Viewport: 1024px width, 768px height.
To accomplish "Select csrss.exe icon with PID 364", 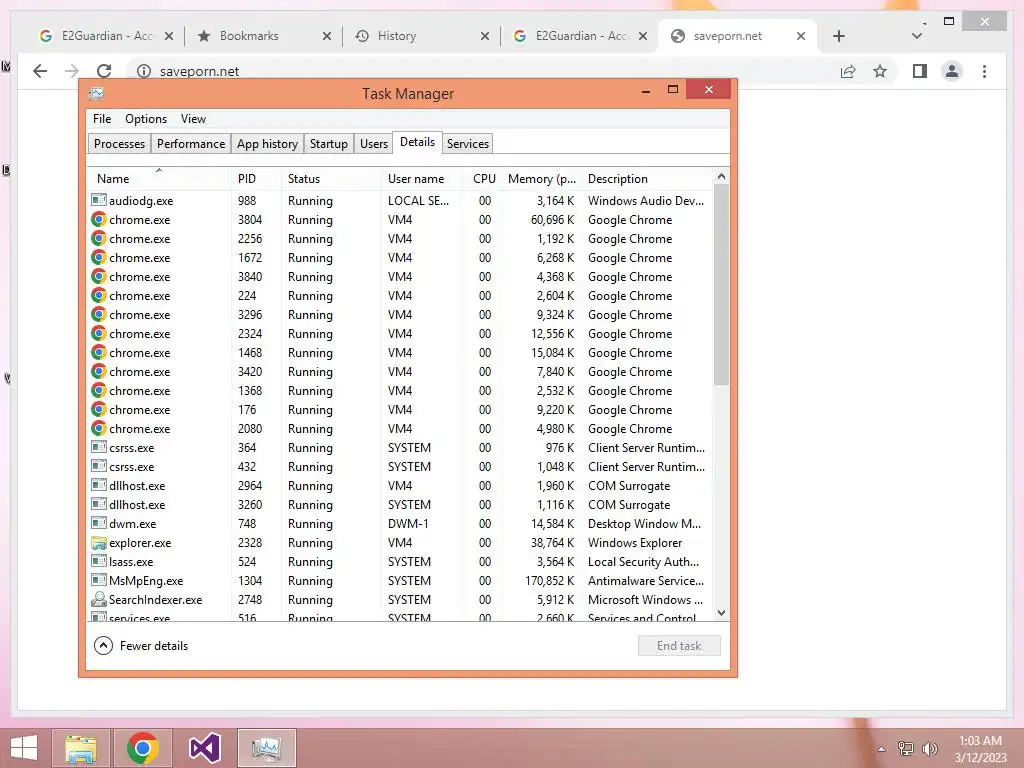I will 99,447.
